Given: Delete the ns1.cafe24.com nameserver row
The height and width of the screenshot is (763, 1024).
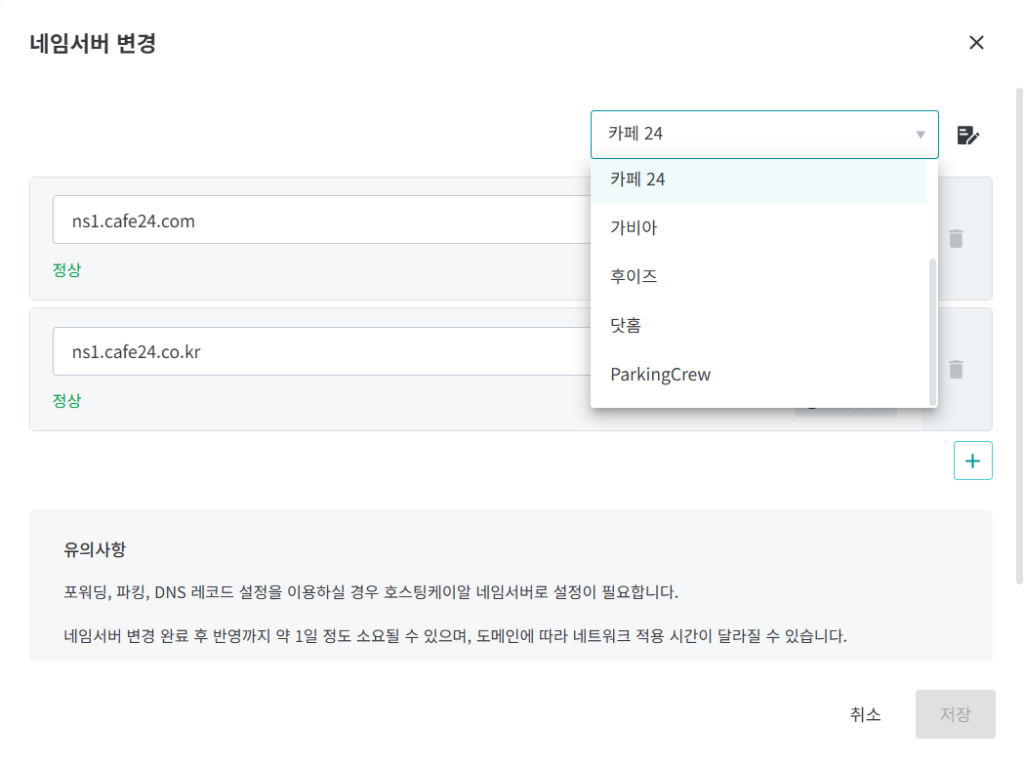Looking at the screenshot, I should click(956, 238).
